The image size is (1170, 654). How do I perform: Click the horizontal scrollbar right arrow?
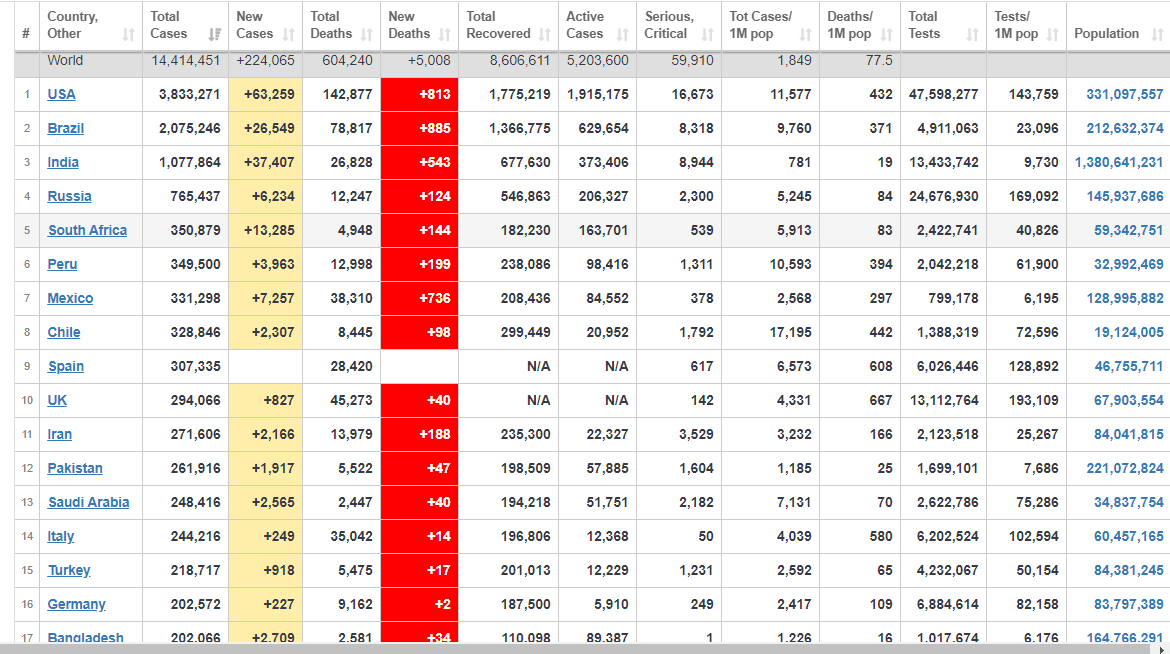pos(1163,650)
